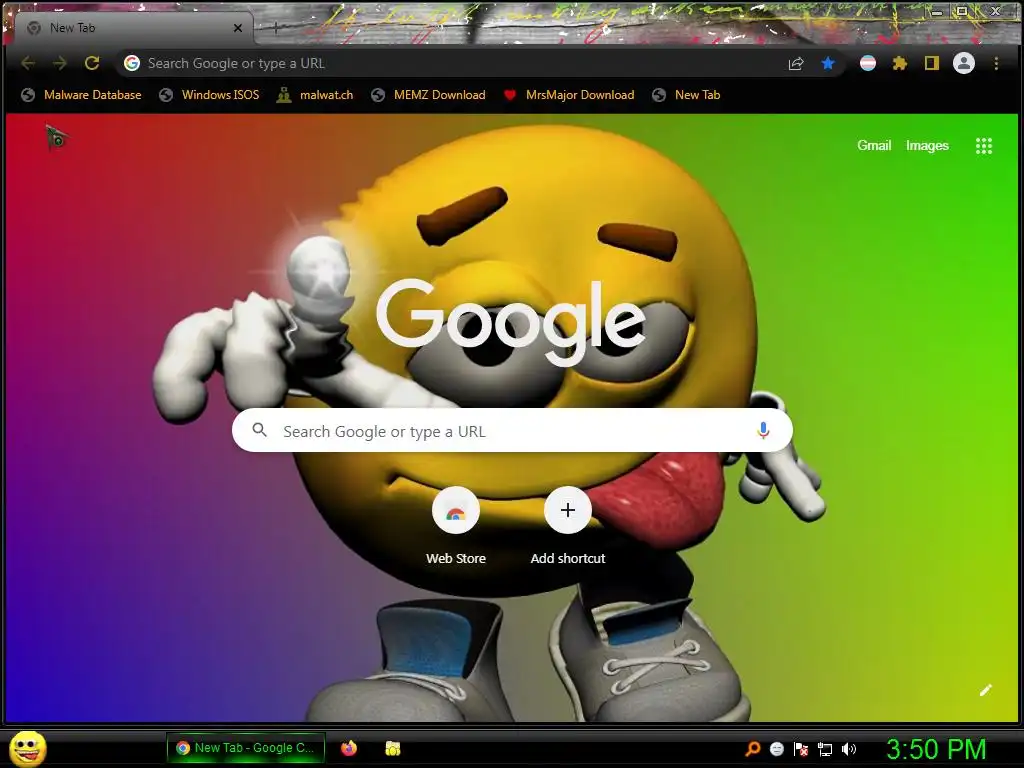This screenshot has height=768, width=1024.
Task: Open the MEMZ Download bookmark
Action: pyautogui.click(x=428, y=95)
